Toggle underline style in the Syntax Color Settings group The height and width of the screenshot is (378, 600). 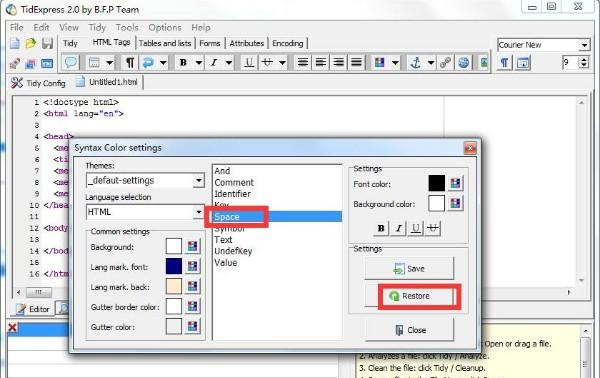416,228
